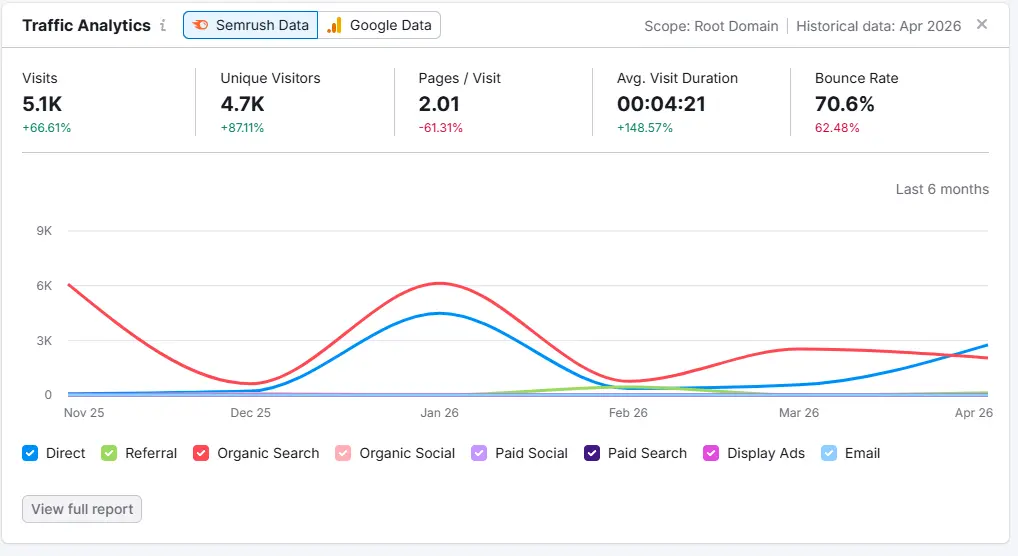Close the Traffic Analytics panel
The width and height of the screenshot is (1018, 556).
click(982, 24)
